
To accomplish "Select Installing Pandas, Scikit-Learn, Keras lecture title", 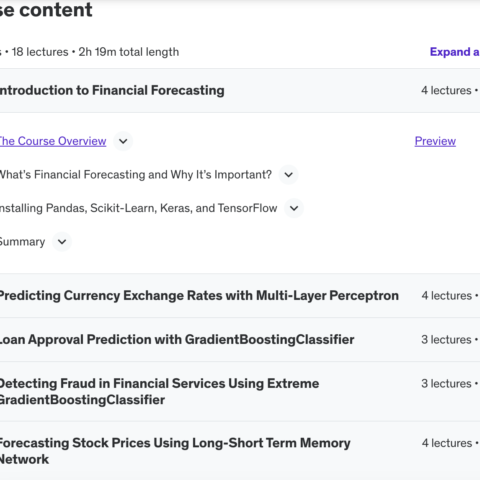I will coord(138,208).
